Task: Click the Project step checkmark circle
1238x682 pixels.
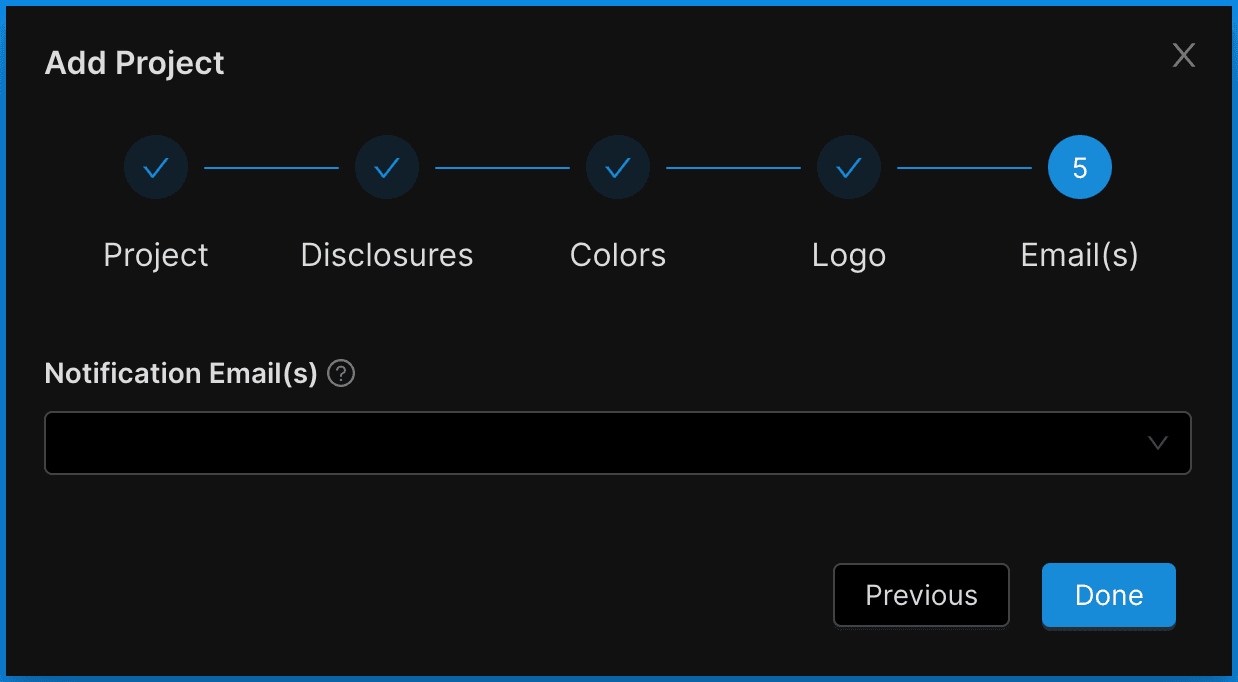Action: 156,168
